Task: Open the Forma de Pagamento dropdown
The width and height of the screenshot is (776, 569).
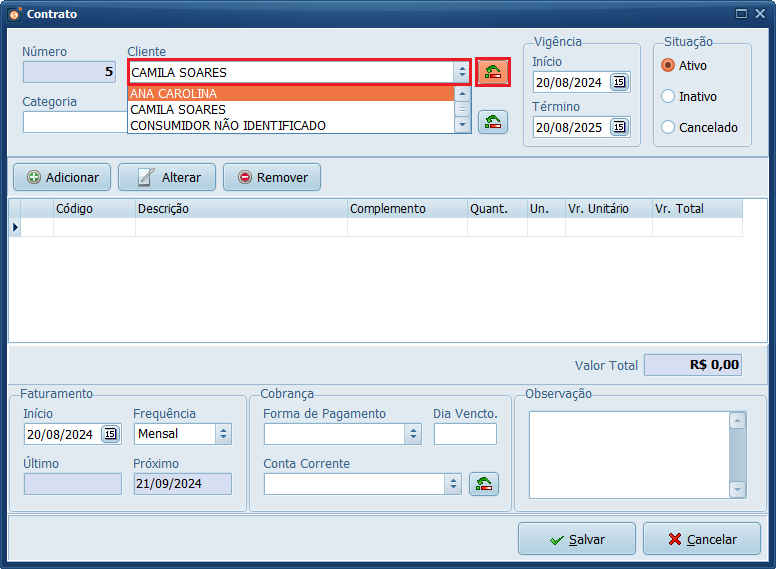Action: (x=413, y=434)
